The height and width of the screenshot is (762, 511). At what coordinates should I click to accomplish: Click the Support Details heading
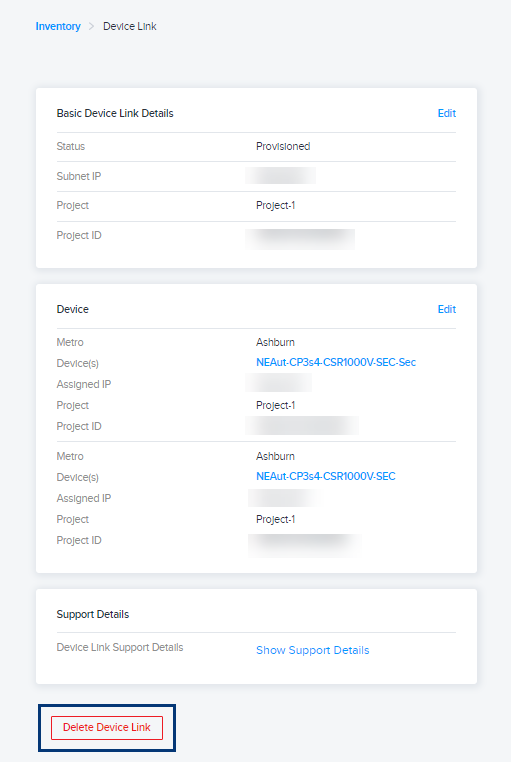point(93,614)
